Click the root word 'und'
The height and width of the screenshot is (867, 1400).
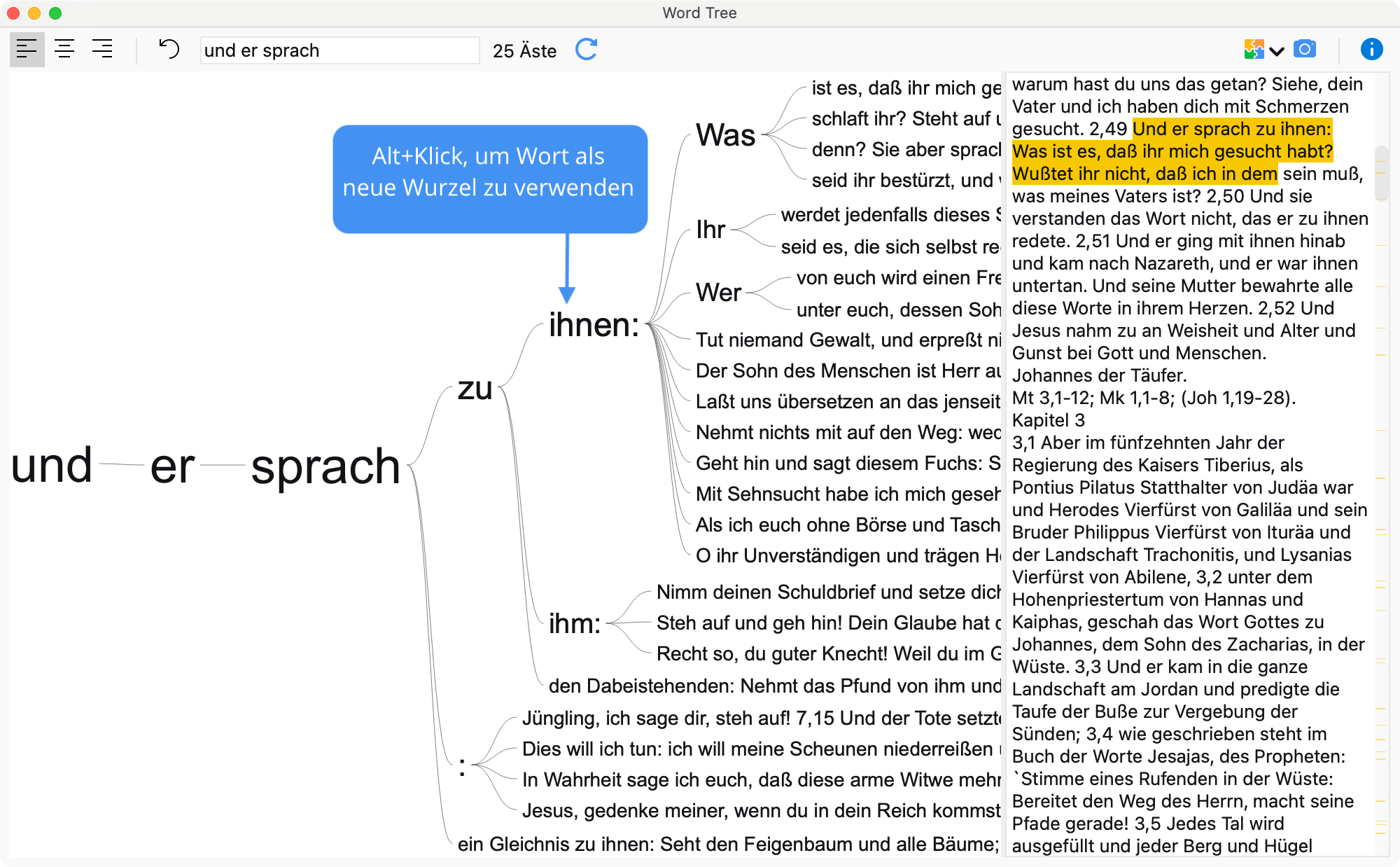point(52,465)
